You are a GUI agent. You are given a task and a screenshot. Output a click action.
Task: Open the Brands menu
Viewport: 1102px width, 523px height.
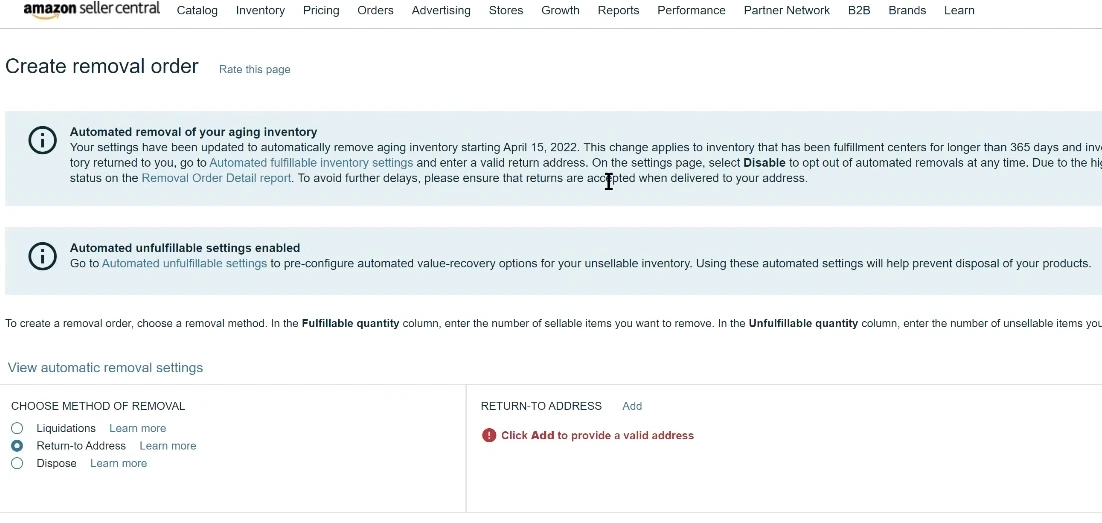point(907,11)
